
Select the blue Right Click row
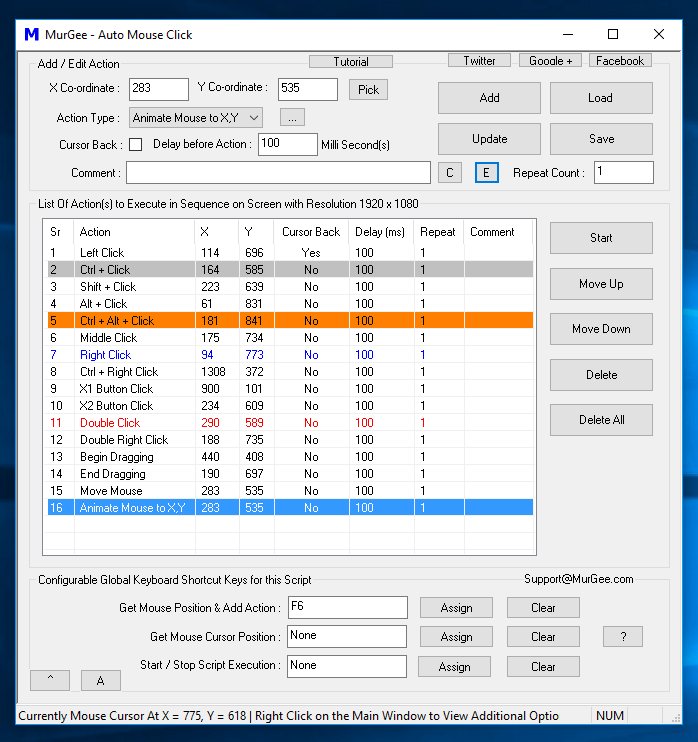290,355
